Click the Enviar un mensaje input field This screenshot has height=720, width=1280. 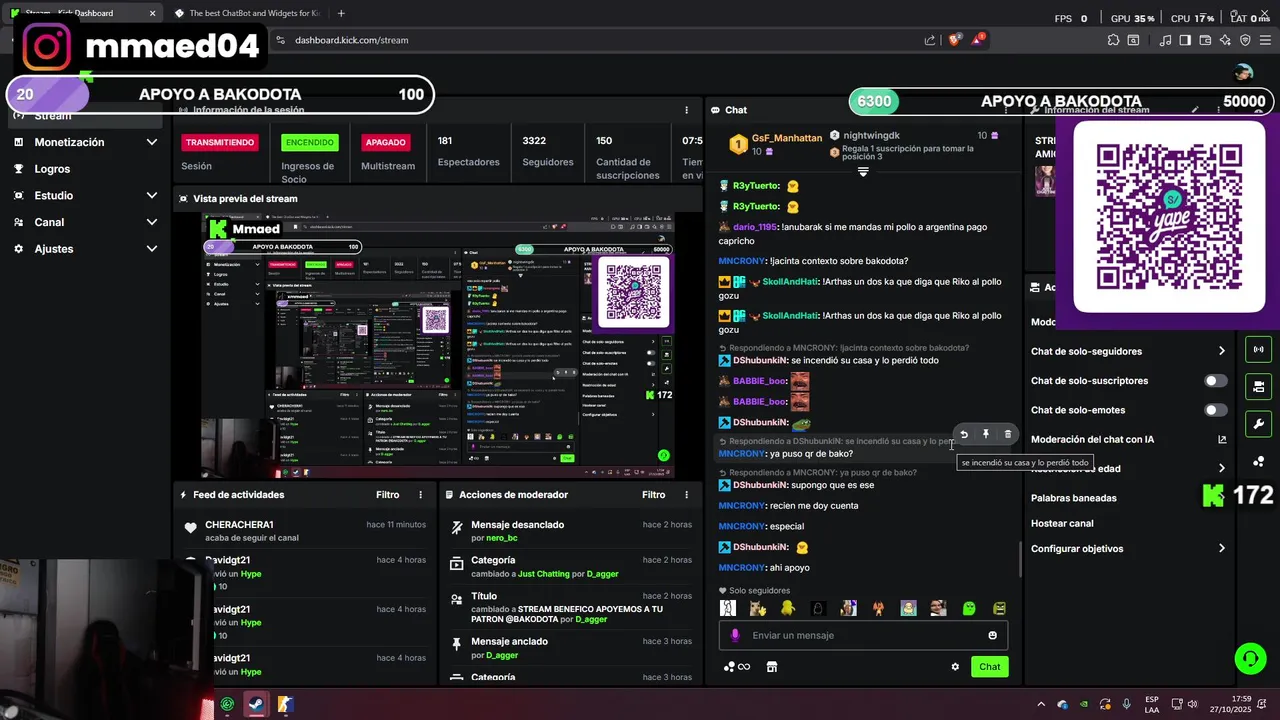click(x=863, y=635)
